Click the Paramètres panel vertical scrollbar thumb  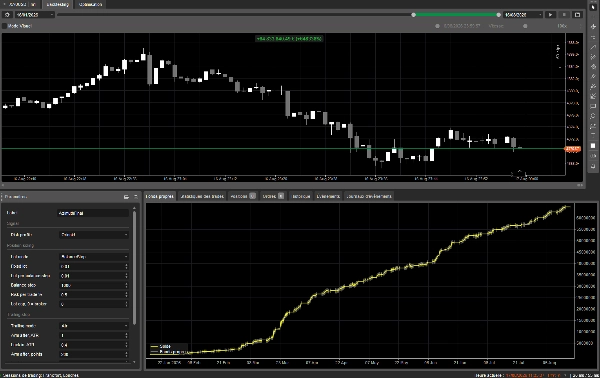(x=134, y=268)
